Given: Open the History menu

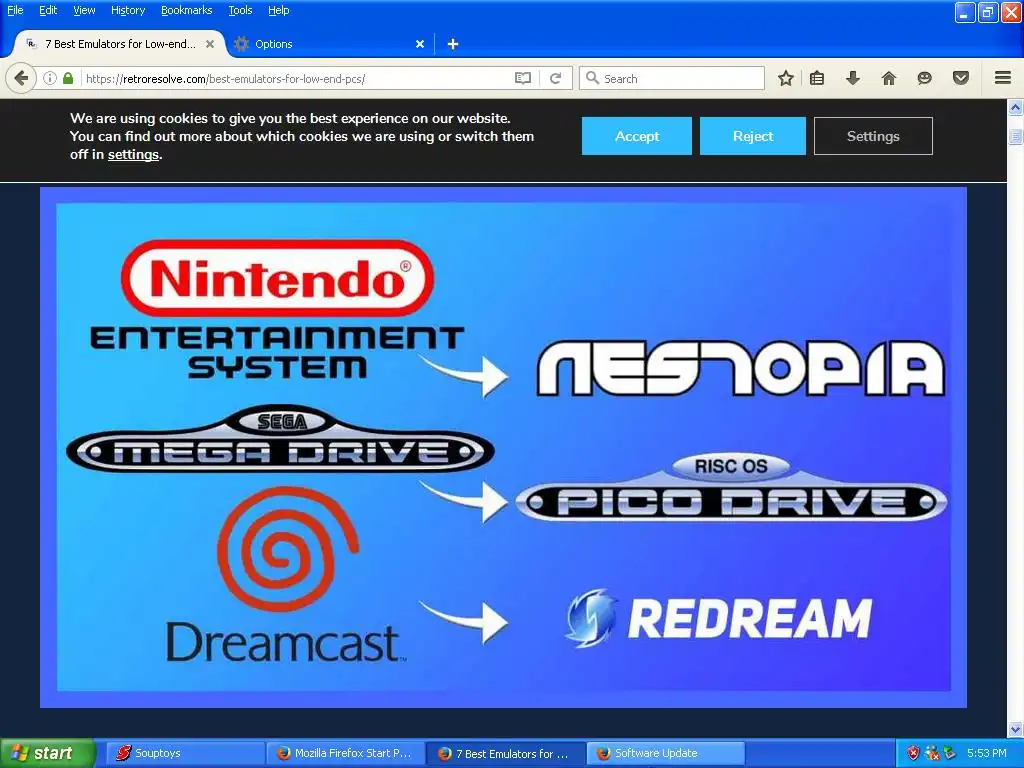Looking at the screenshot, I should [x=128, y=10].
